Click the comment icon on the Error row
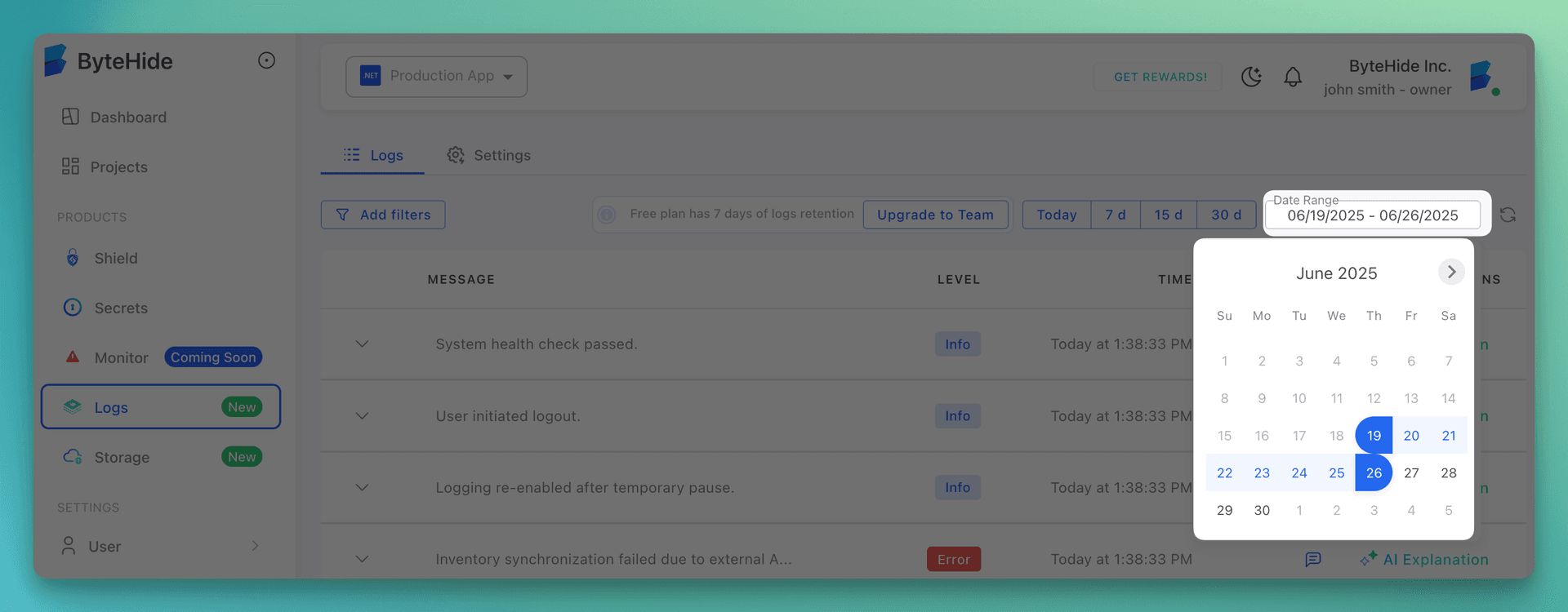This screenshot has height=612, width=1568. [1313, 560]
